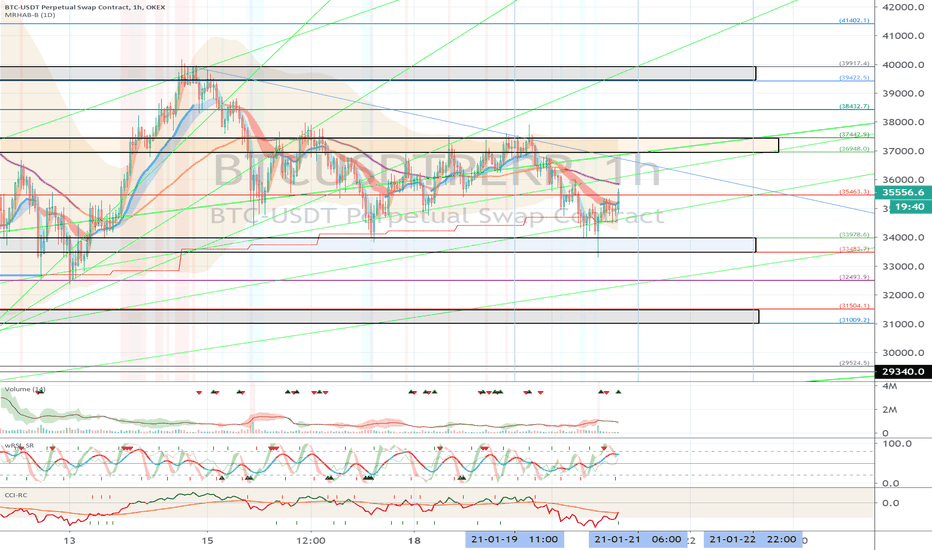932x550 pixels.
Task: Click the 37000.0 price axis label
Action: click(903, 151)
